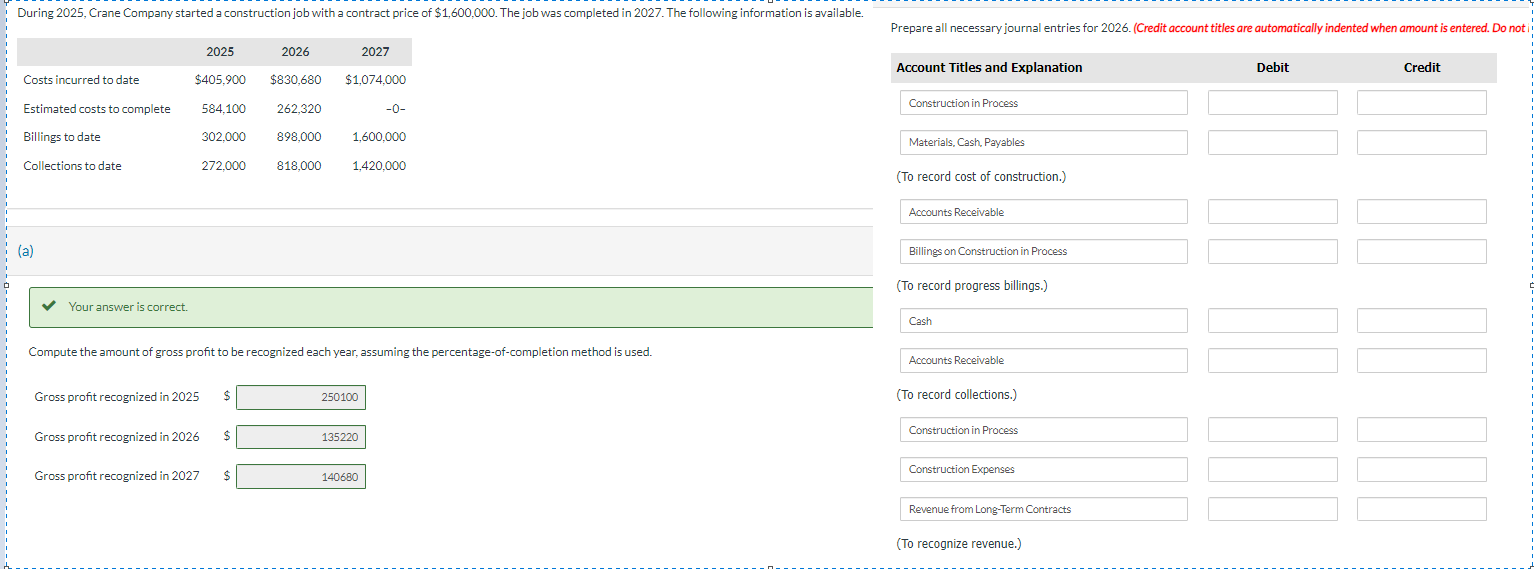Click the red credit account titles instruction text

[1333, 28]
